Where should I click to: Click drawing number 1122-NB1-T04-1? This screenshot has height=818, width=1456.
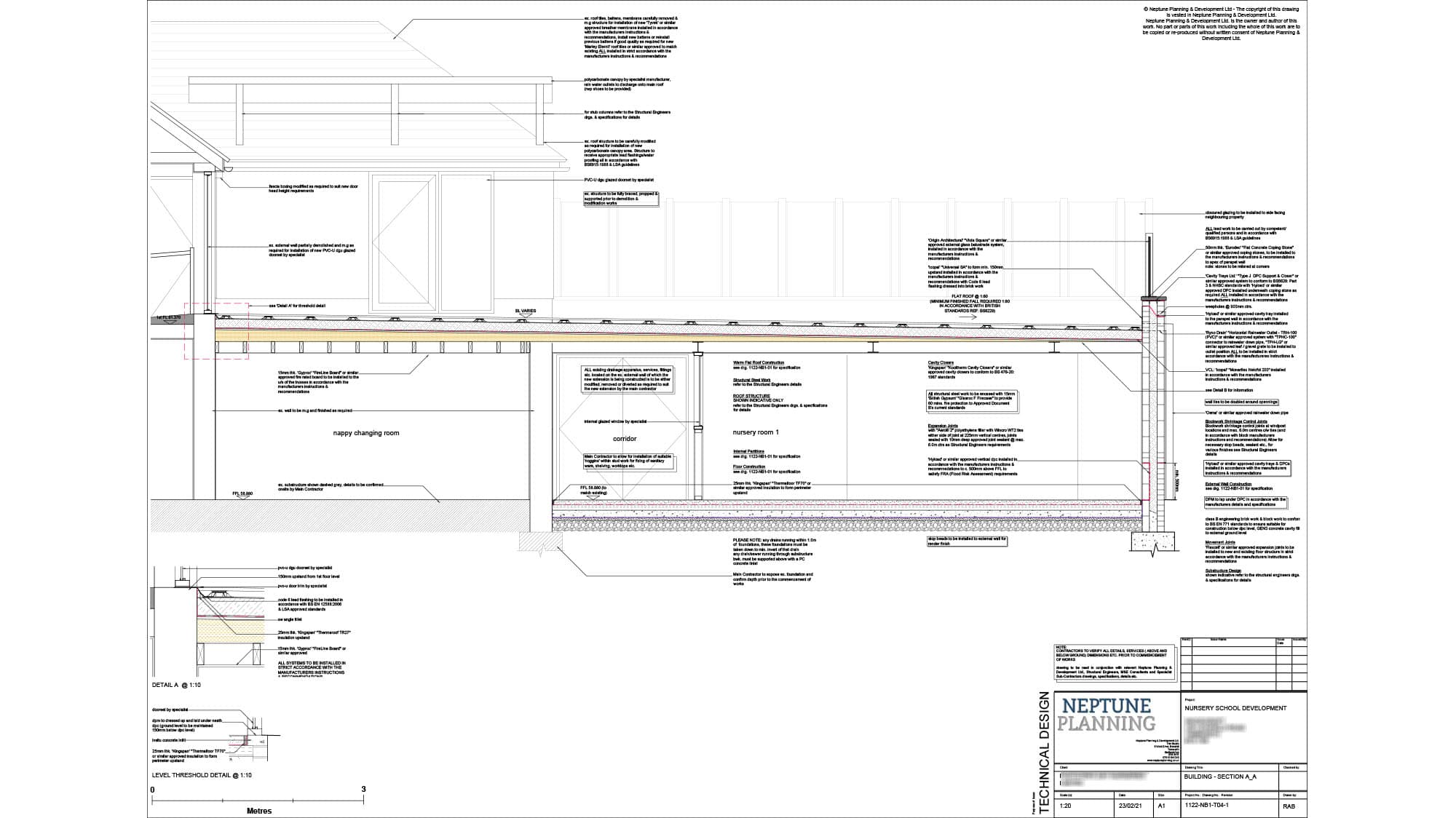[x=1206, y=806]
